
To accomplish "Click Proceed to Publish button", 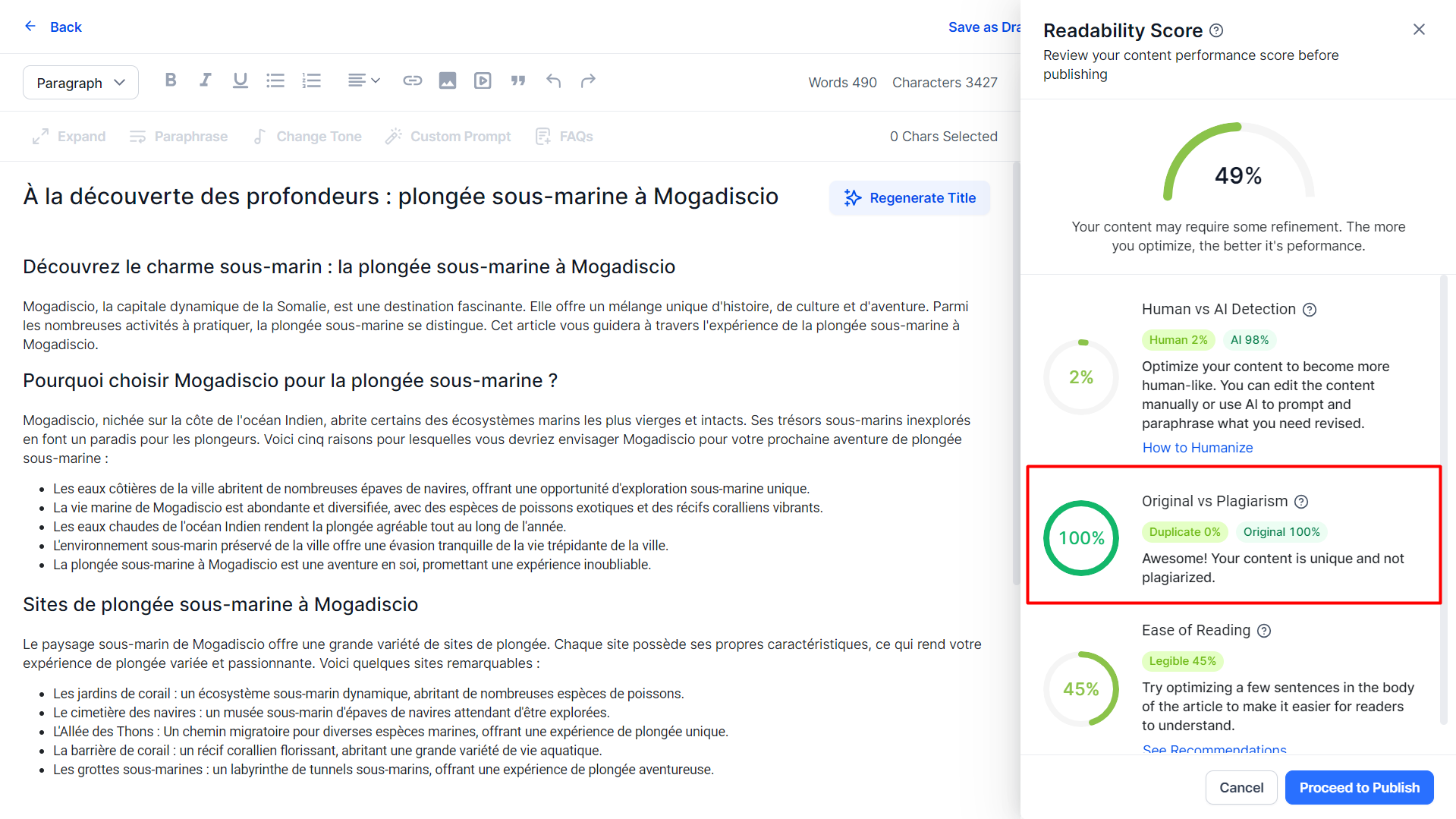I will click(x=1359, y=788).
